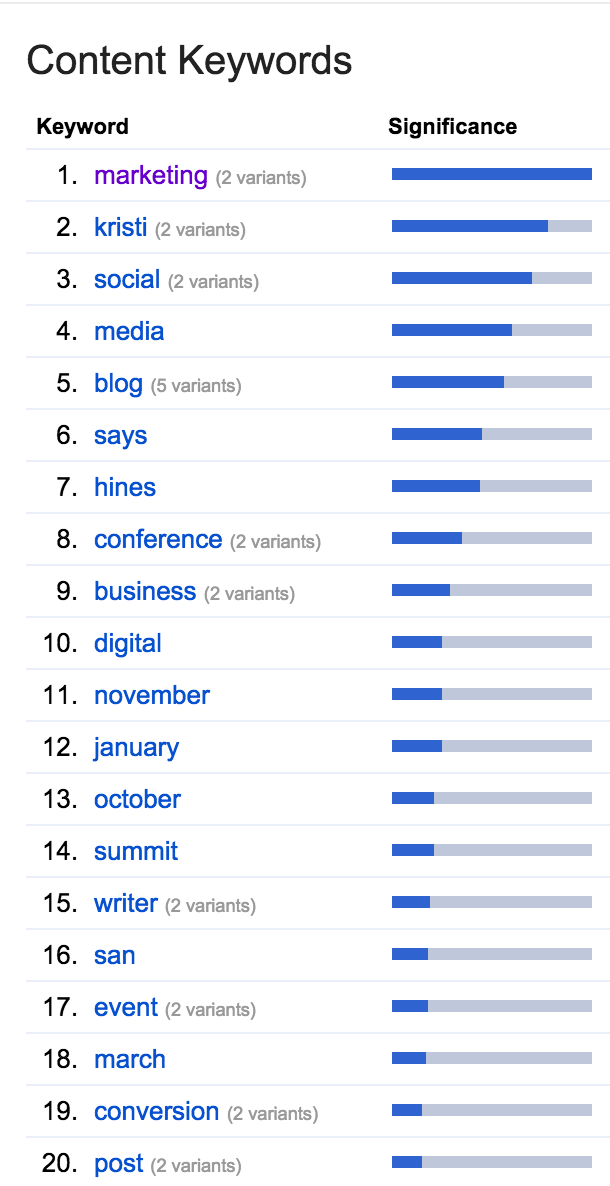610x1186 pixels.
Task: Select the hines keyword link
Action: tap(125, 487)
